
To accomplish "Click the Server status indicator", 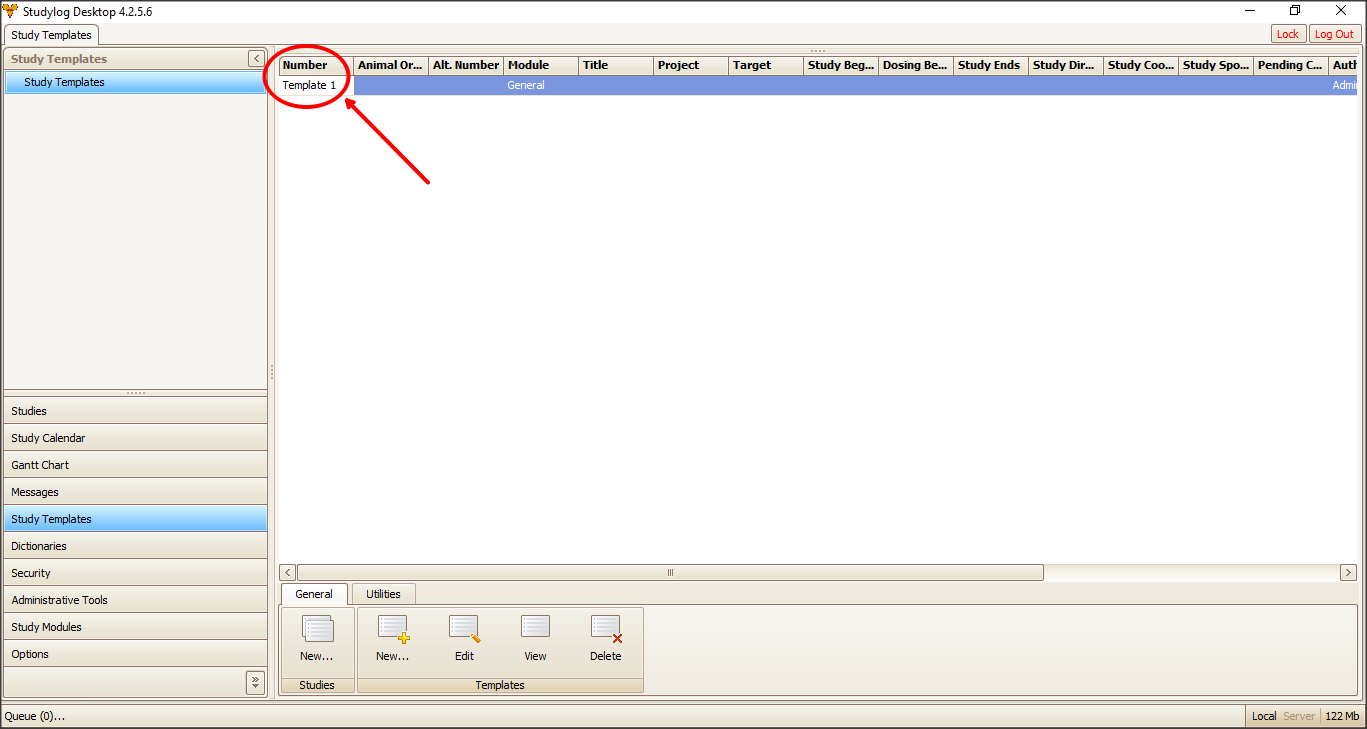I will [x=1299, y=716].
